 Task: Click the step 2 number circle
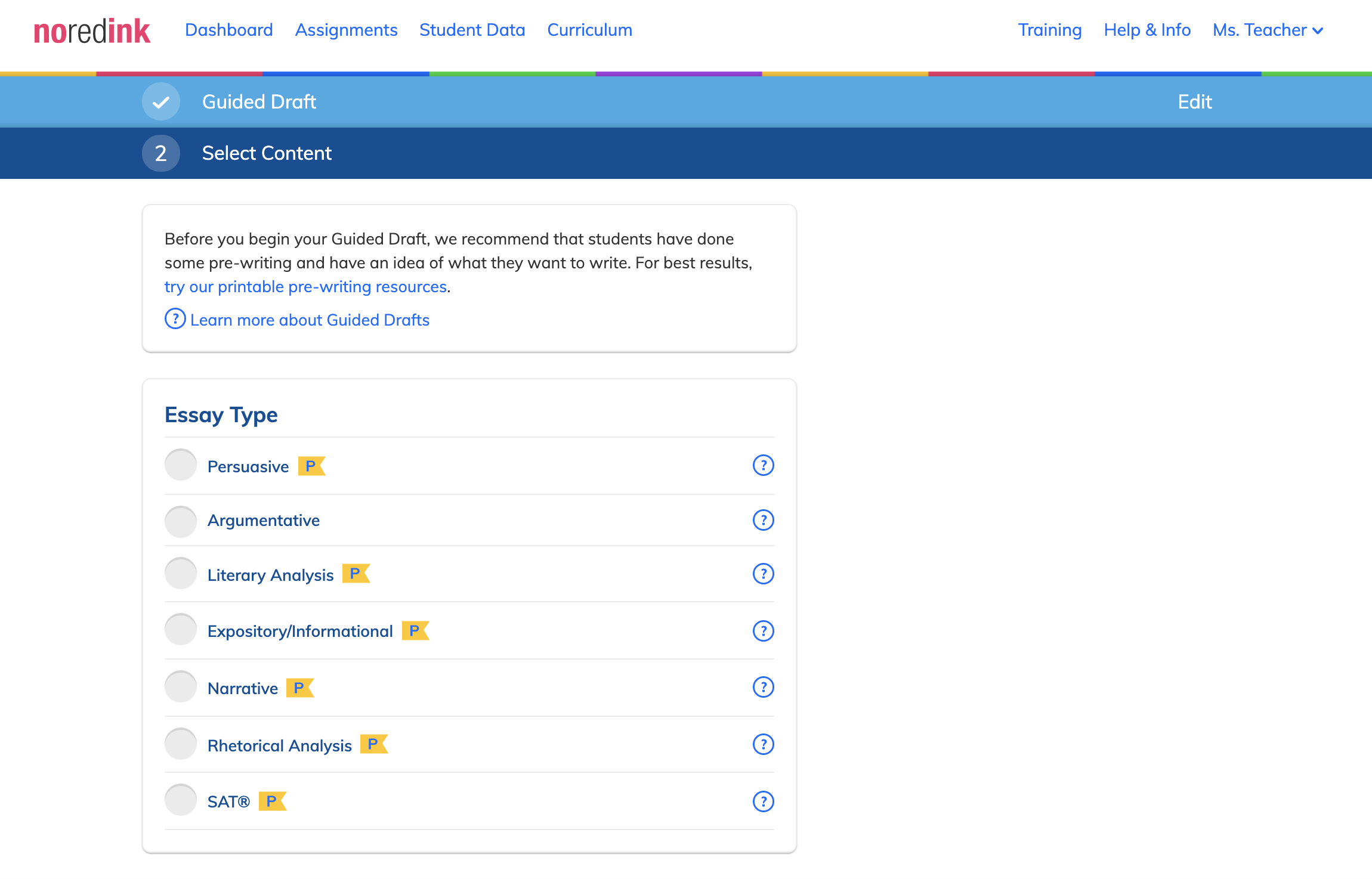click(161, 153)
